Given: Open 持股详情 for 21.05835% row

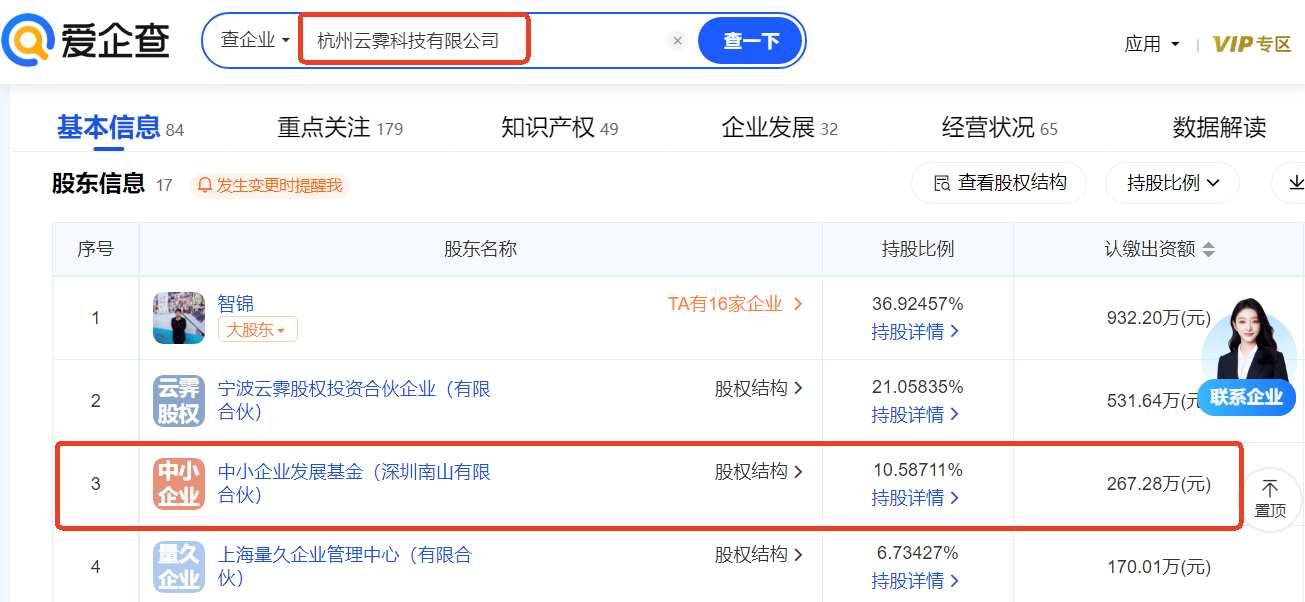Looking at the screenshot, I should [x=915, y=414].
